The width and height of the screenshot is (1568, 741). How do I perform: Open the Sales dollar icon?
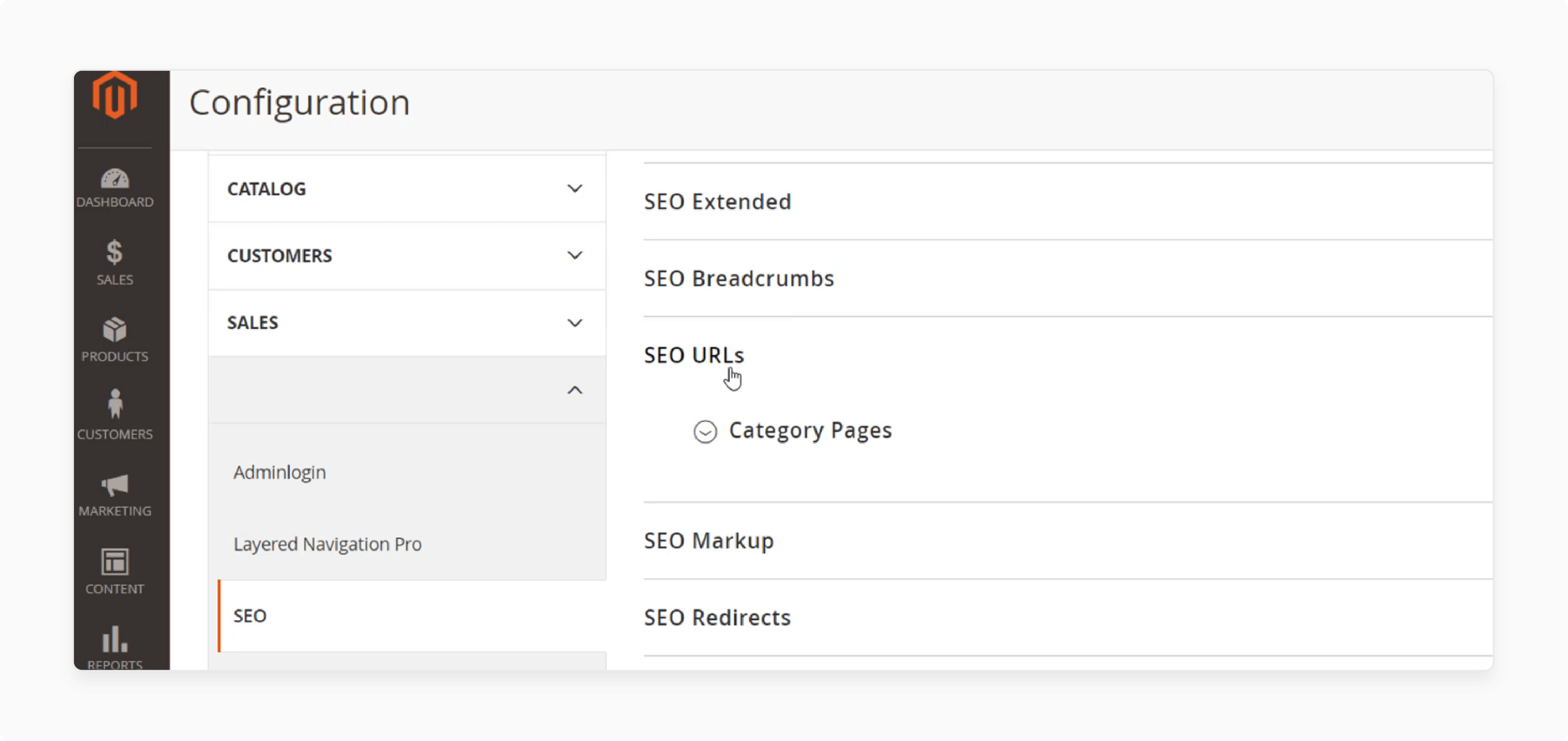(x=115, y=252)
